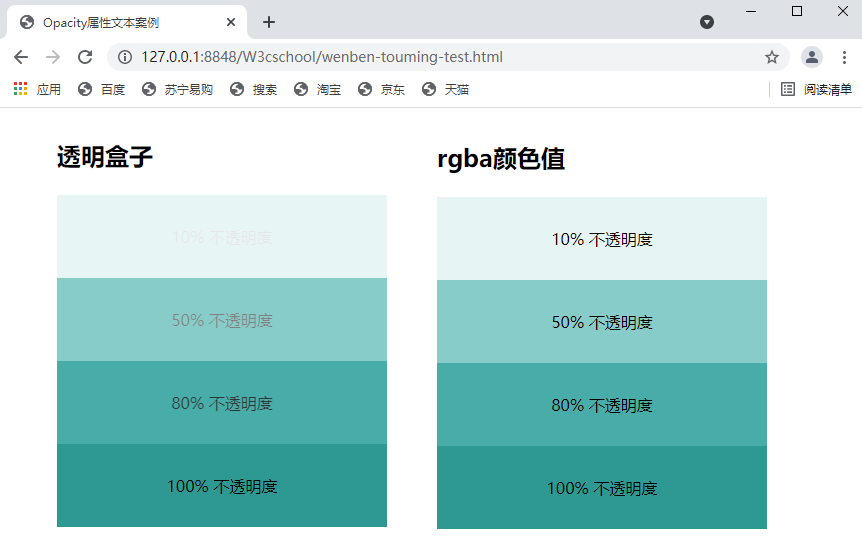Open the 百度 bookmark
Screen dimensions: 862x559
tap(102, 89)
